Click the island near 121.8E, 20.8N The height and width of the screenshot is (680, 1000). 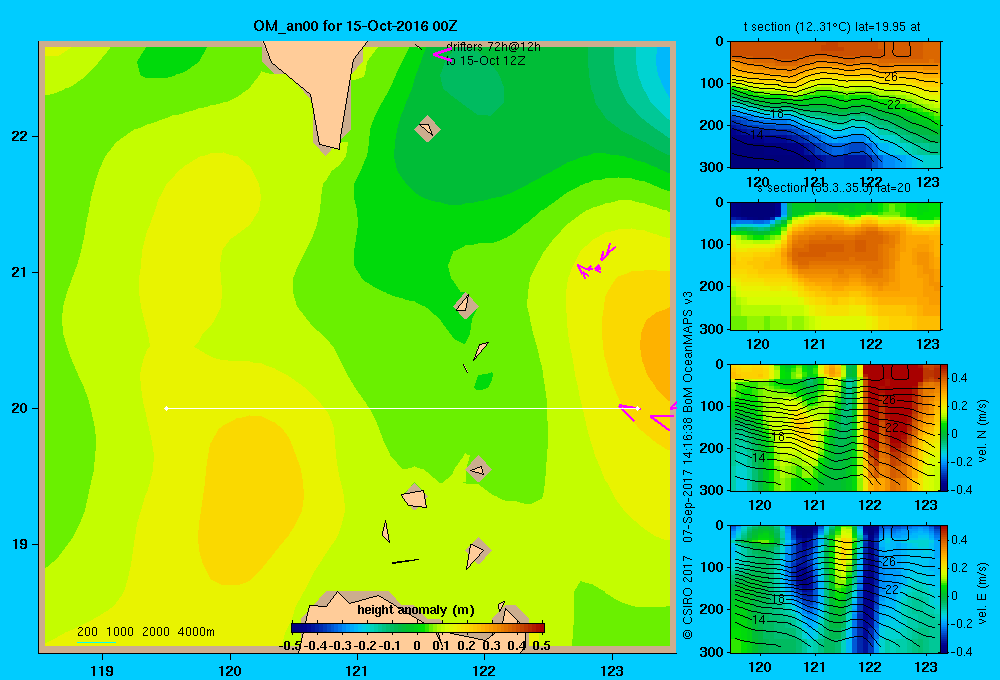[465, 306]
